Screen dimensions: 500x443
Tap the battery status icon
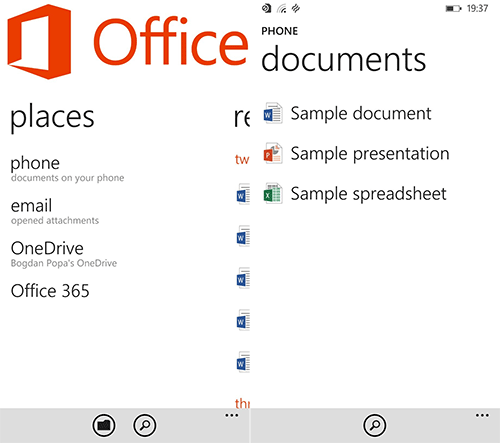click(x=453, y=8)
